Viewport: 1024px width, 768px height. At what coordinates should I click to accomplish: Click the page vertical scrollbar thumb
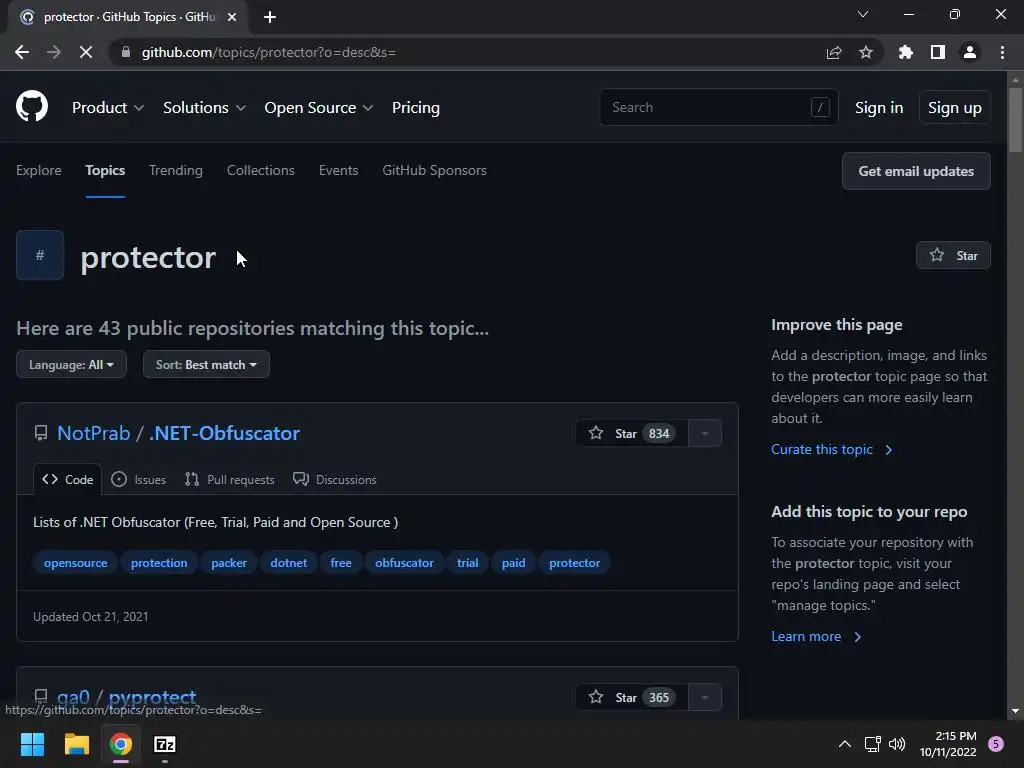[x=1014, y=121]
